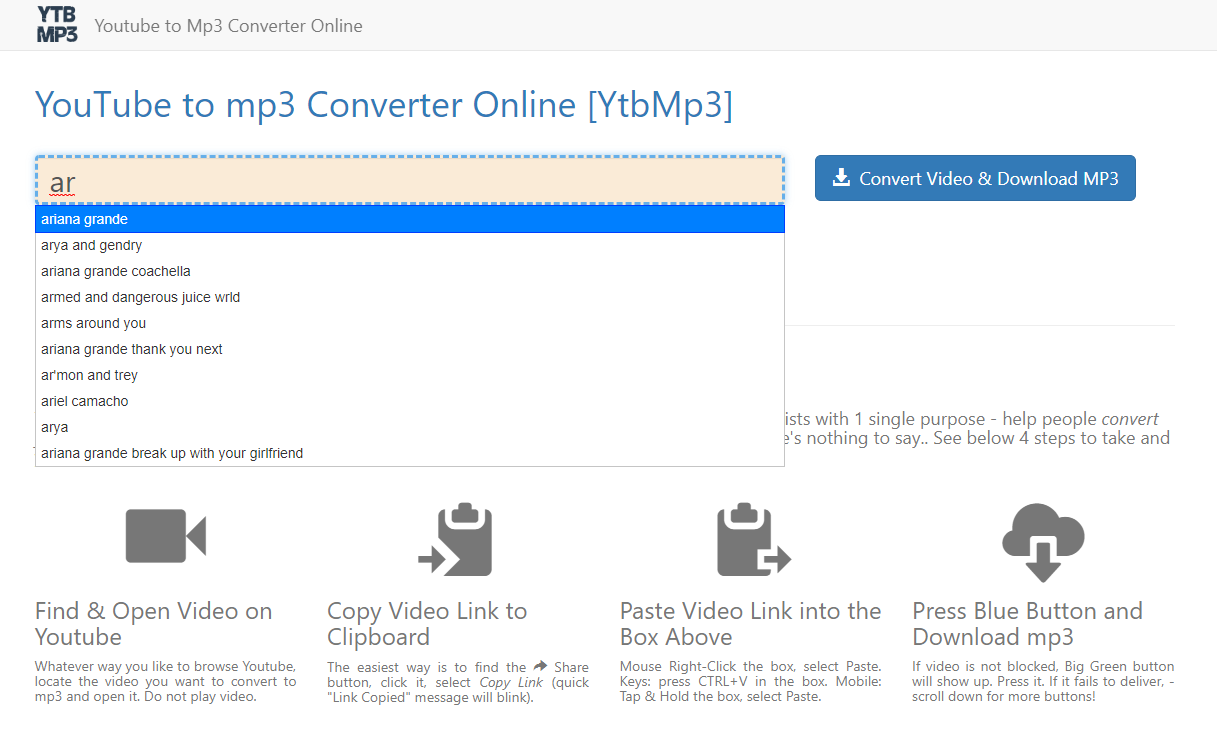
Task: Click the Share arrow icon in step text
Action: coord(540,666)
